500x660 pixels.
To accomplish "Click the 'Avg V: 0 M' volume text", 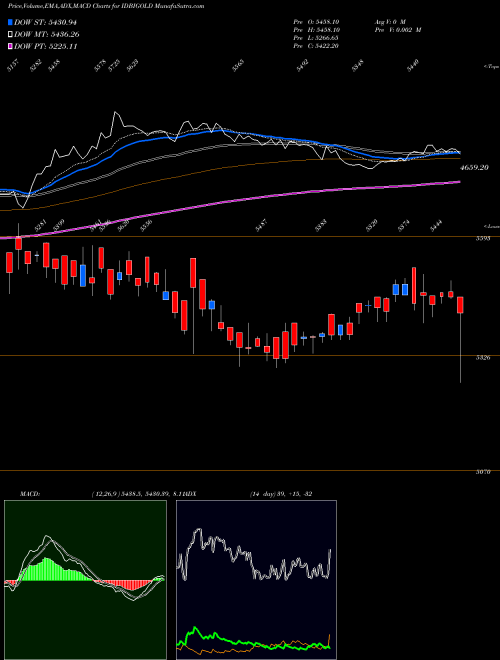I will [x=389, y=22].
